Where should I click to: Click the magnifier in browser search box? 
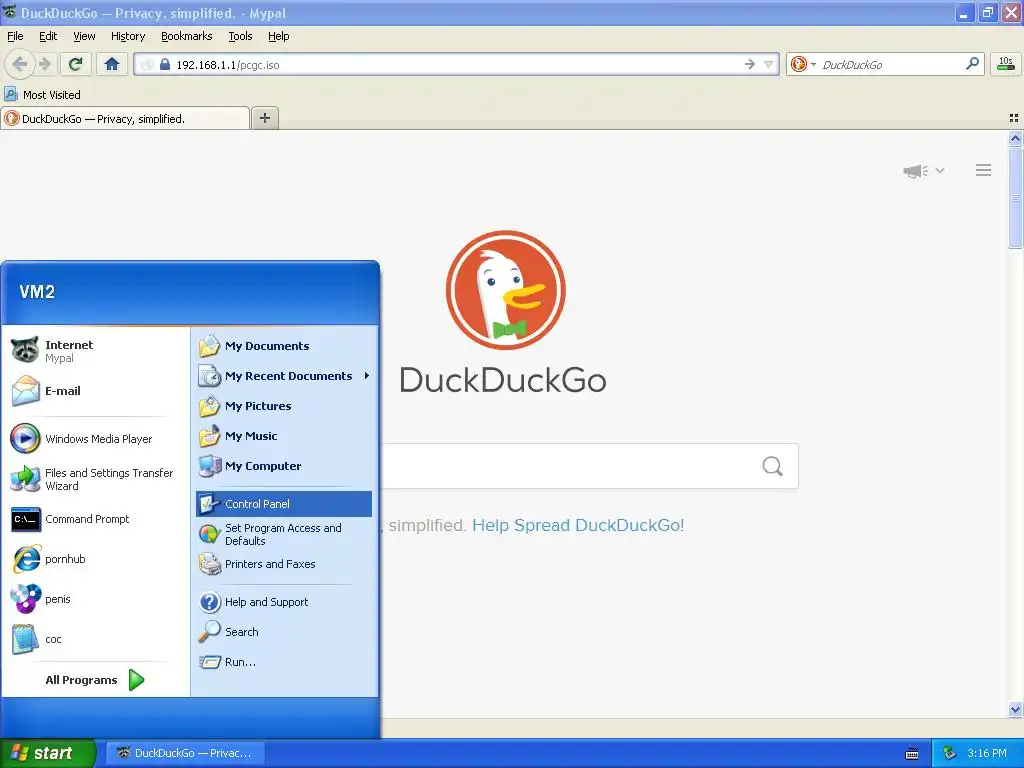tap(972, 64)
